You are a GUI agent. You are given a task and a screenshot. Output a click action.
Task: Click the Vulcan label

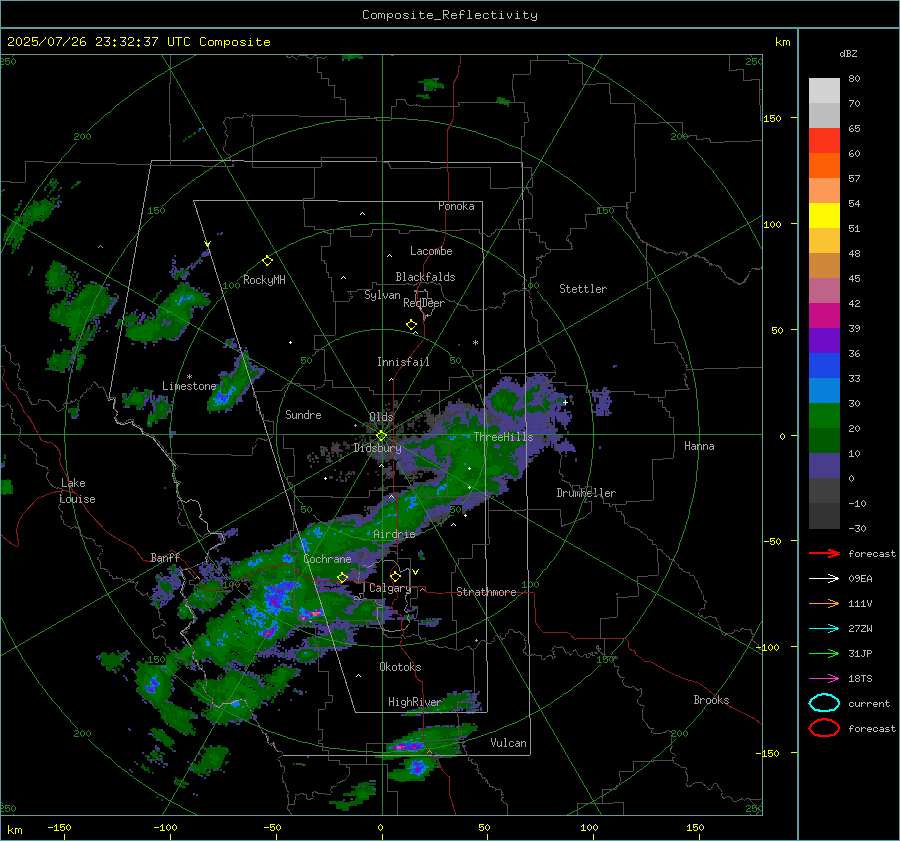(508, 743)
